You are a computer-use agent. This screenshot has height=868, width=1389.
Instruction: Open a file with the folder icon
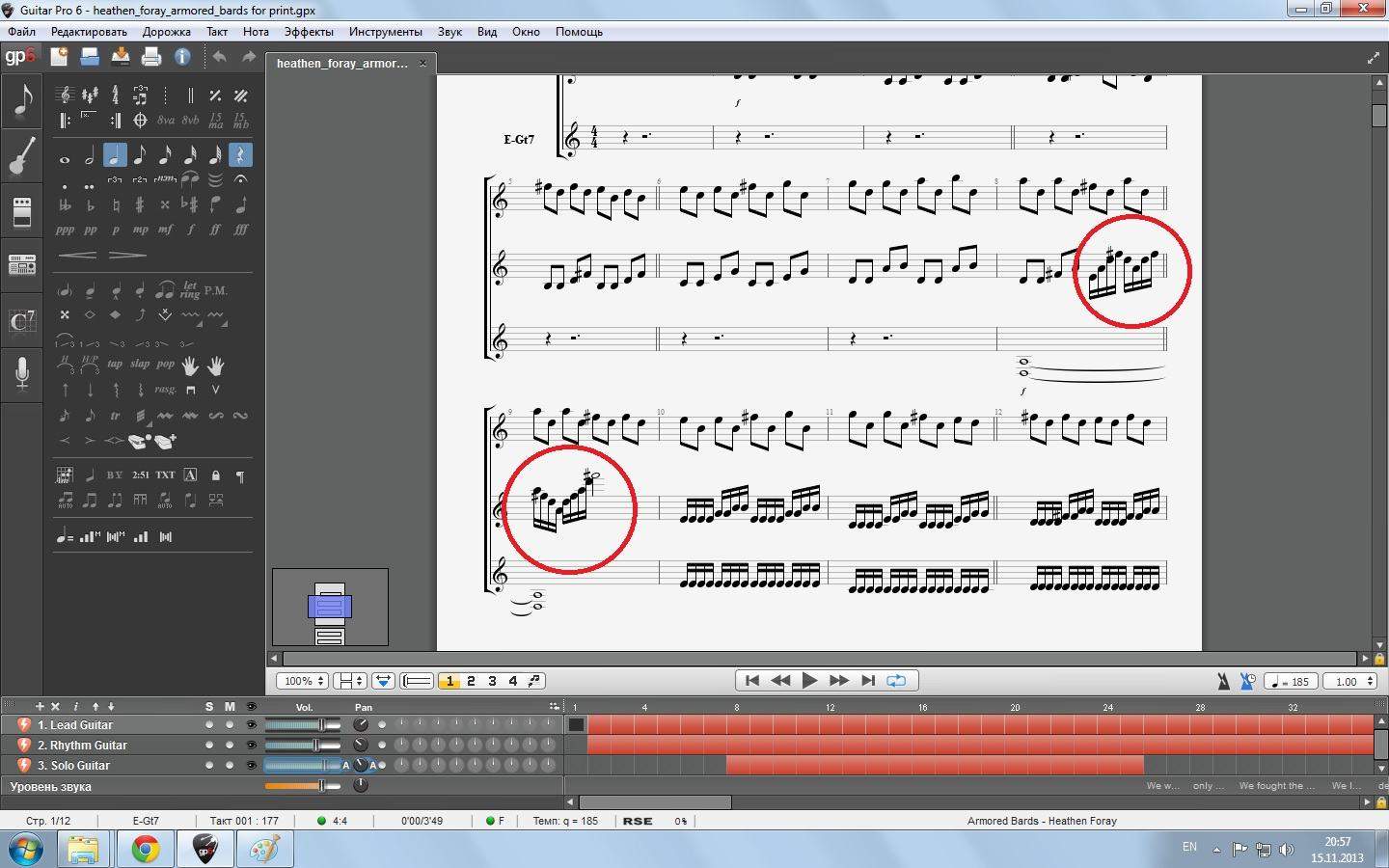pos(91,57)
